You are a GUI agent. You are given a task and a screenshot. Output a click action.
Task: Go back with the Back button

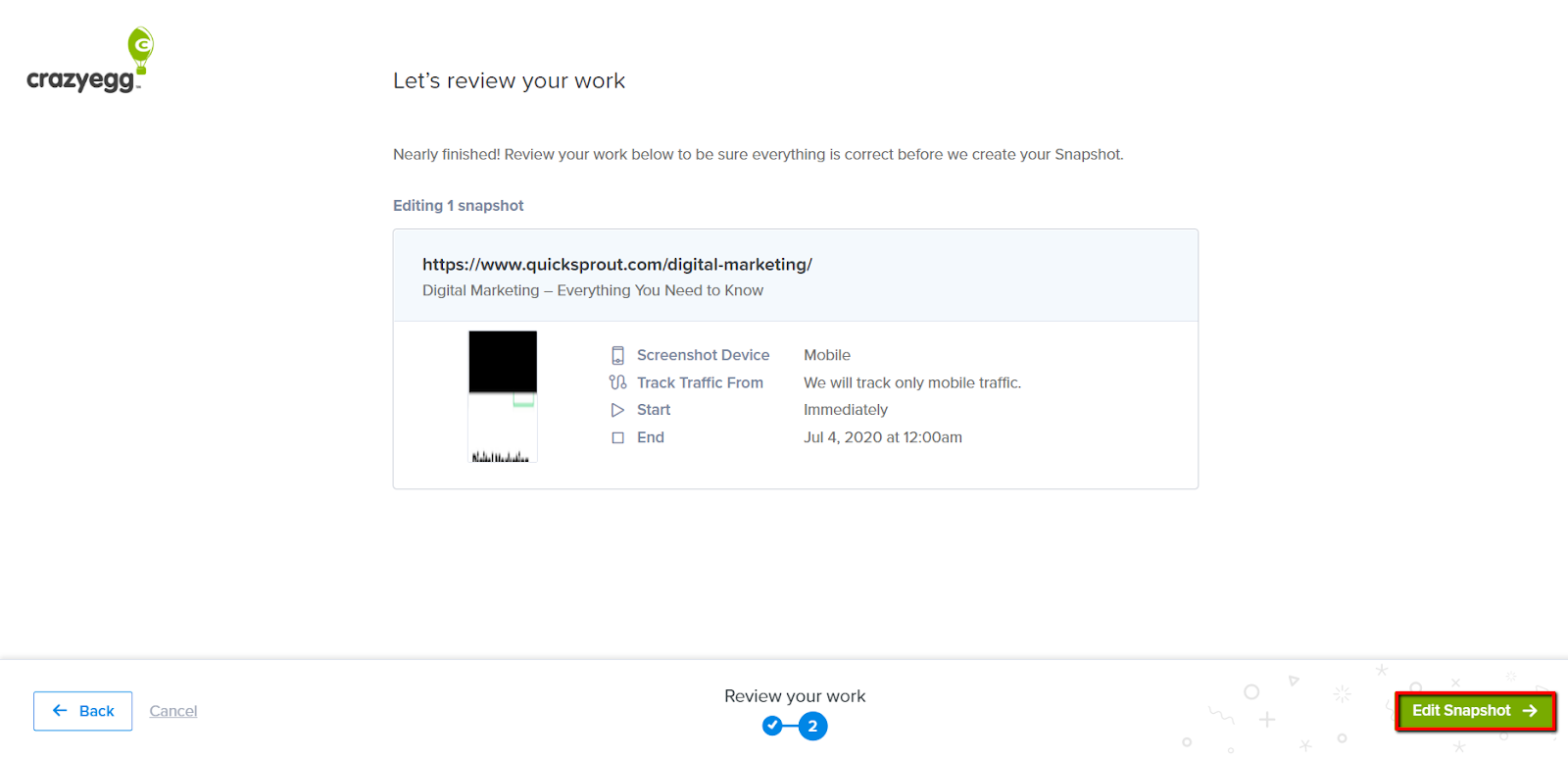coord(83,711)
